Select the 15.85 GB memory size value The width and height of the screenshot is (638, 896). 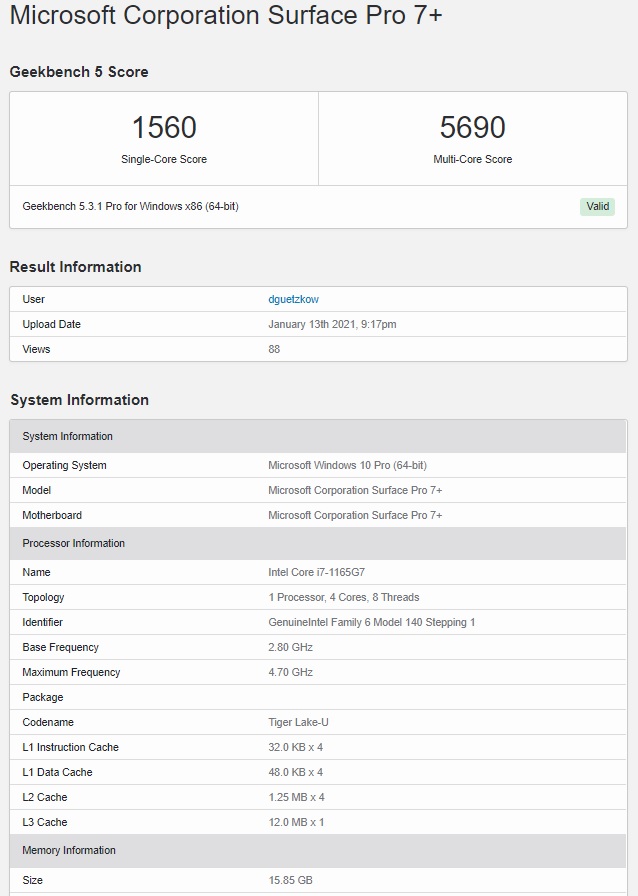pos(290,881)
